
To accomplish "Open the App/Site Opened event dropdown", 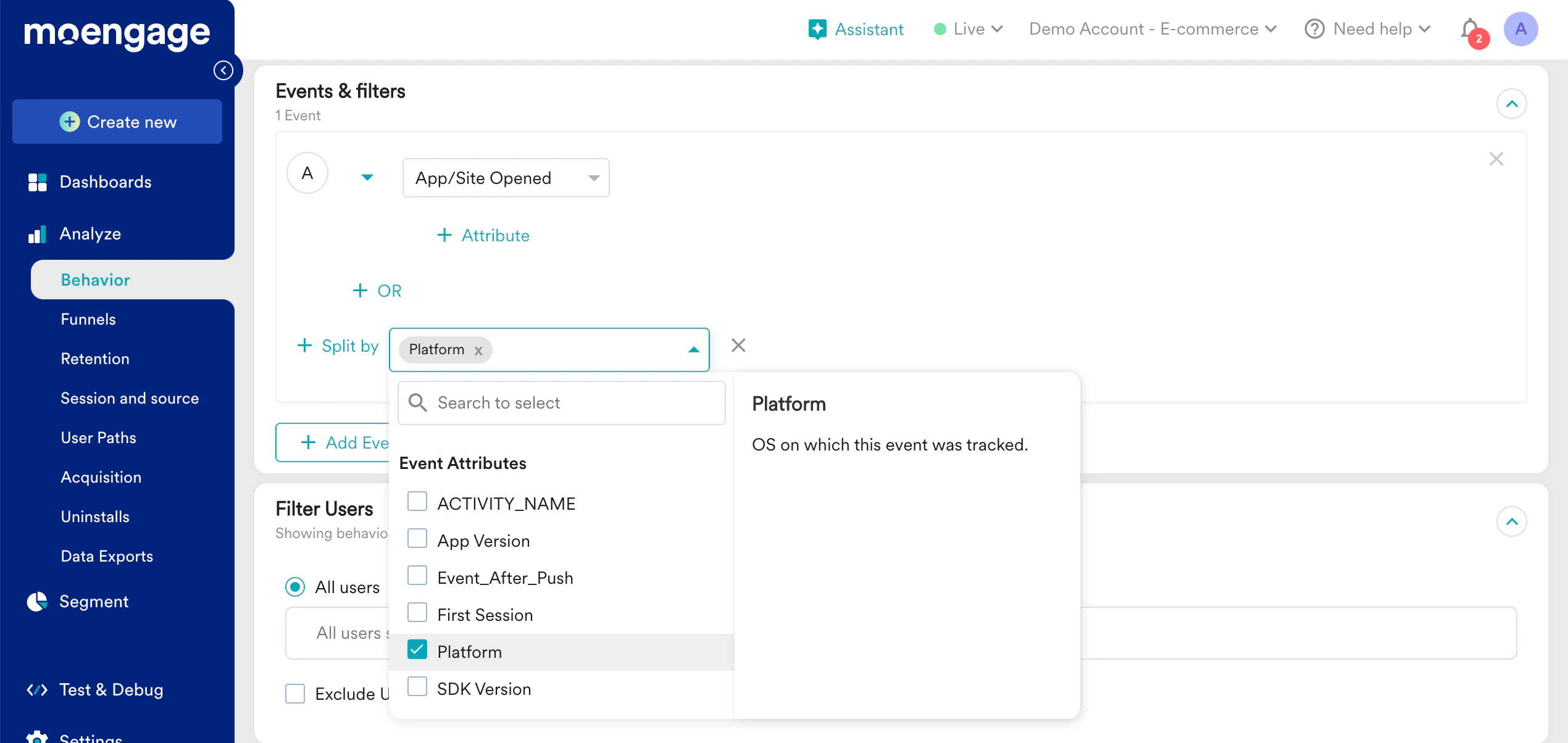I will [x=506, y=178].
